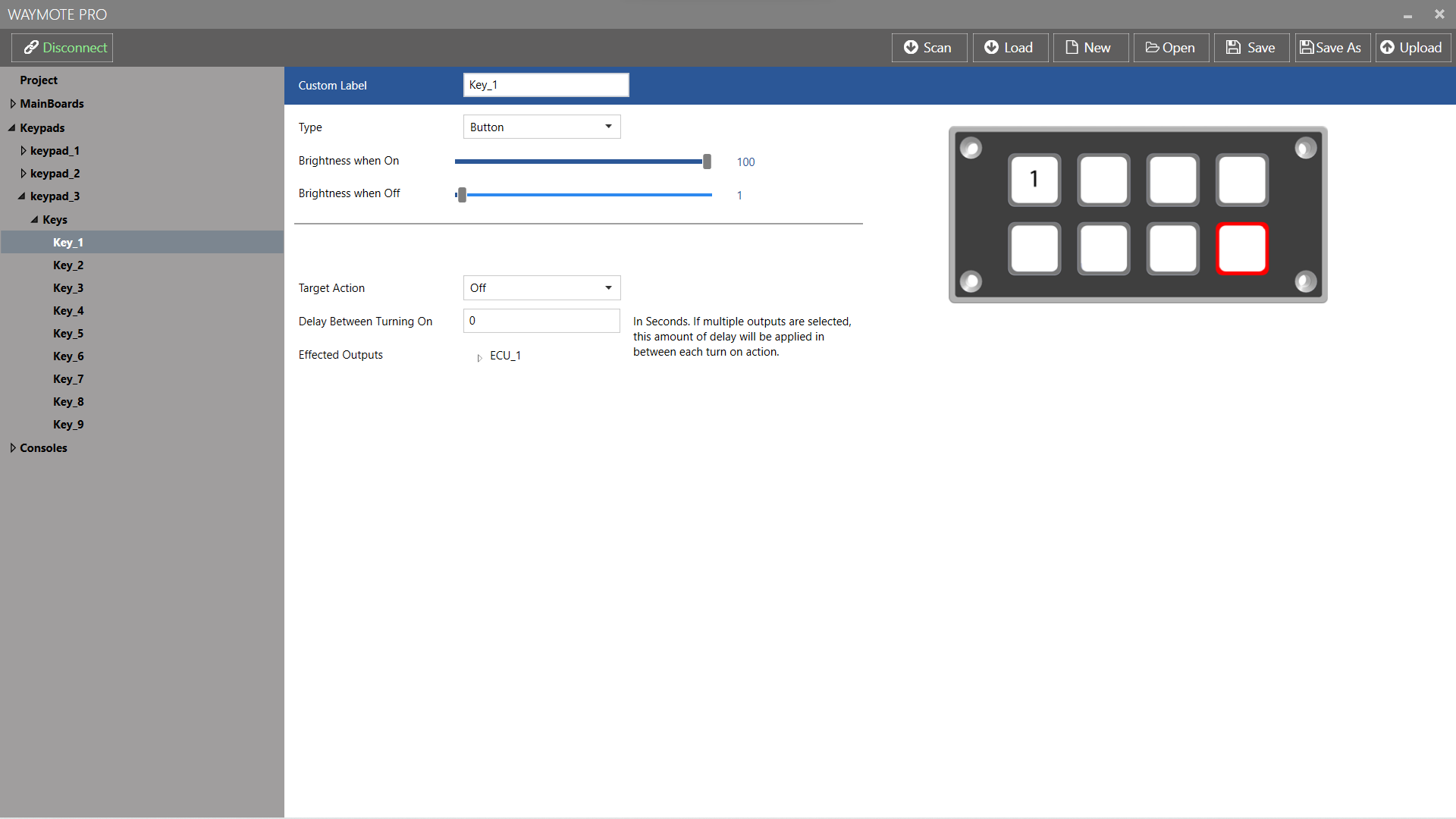The image size is (1456, 819).
Task: Select Key_5 in the tree
Action: [68, 334]
